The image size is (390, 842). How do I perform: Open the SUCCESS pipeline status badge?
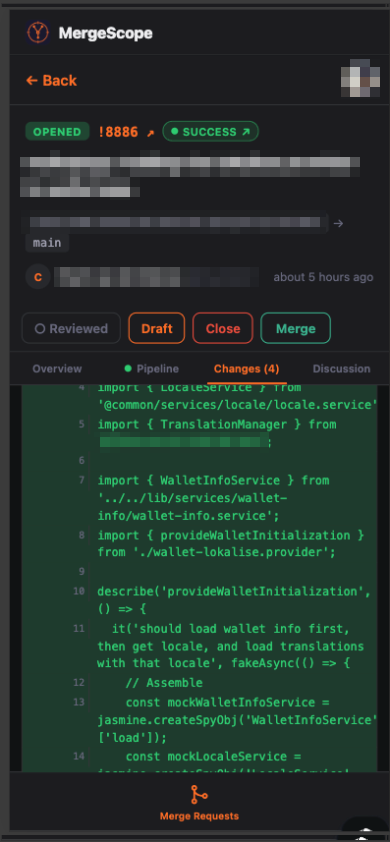point(211,132)
